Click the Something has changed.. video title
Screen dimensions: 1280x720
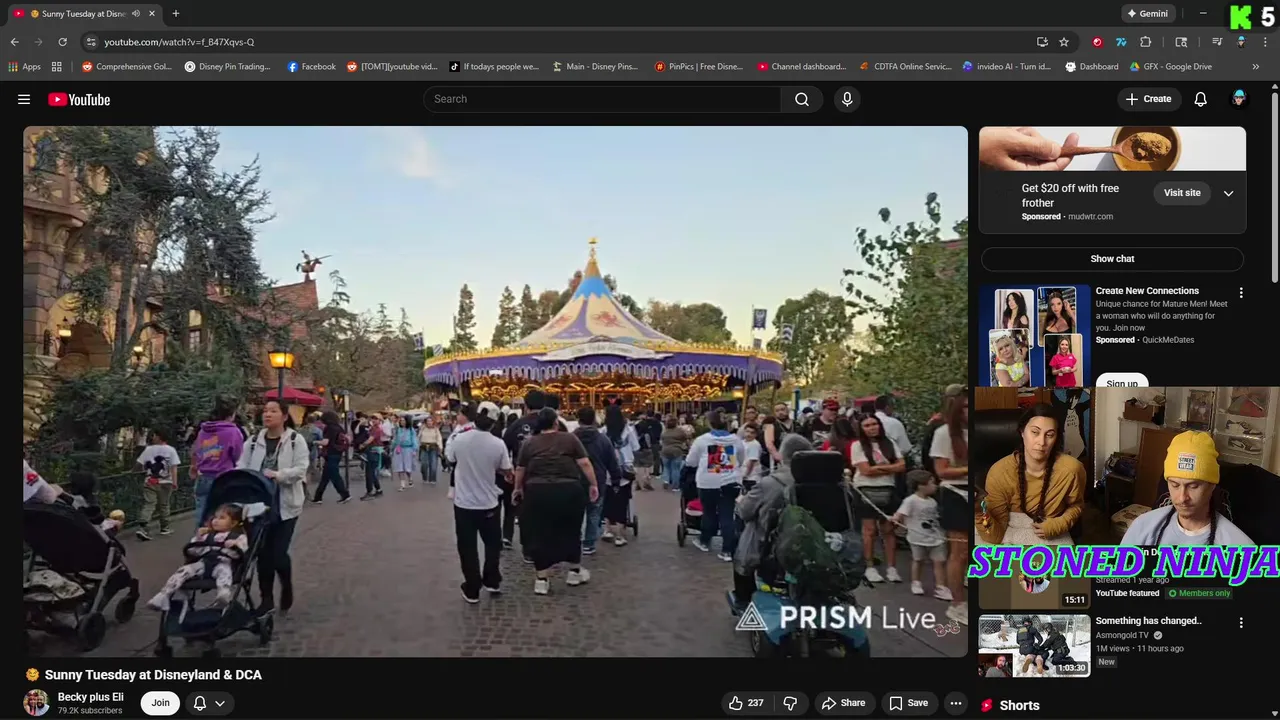tap(1148, 621)
